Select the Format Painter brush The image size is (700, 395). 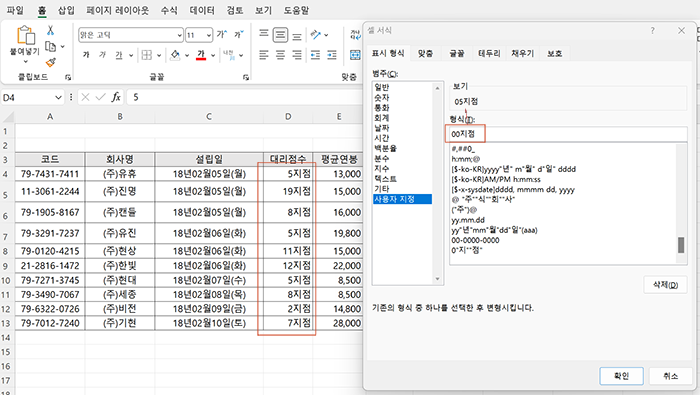51,62
